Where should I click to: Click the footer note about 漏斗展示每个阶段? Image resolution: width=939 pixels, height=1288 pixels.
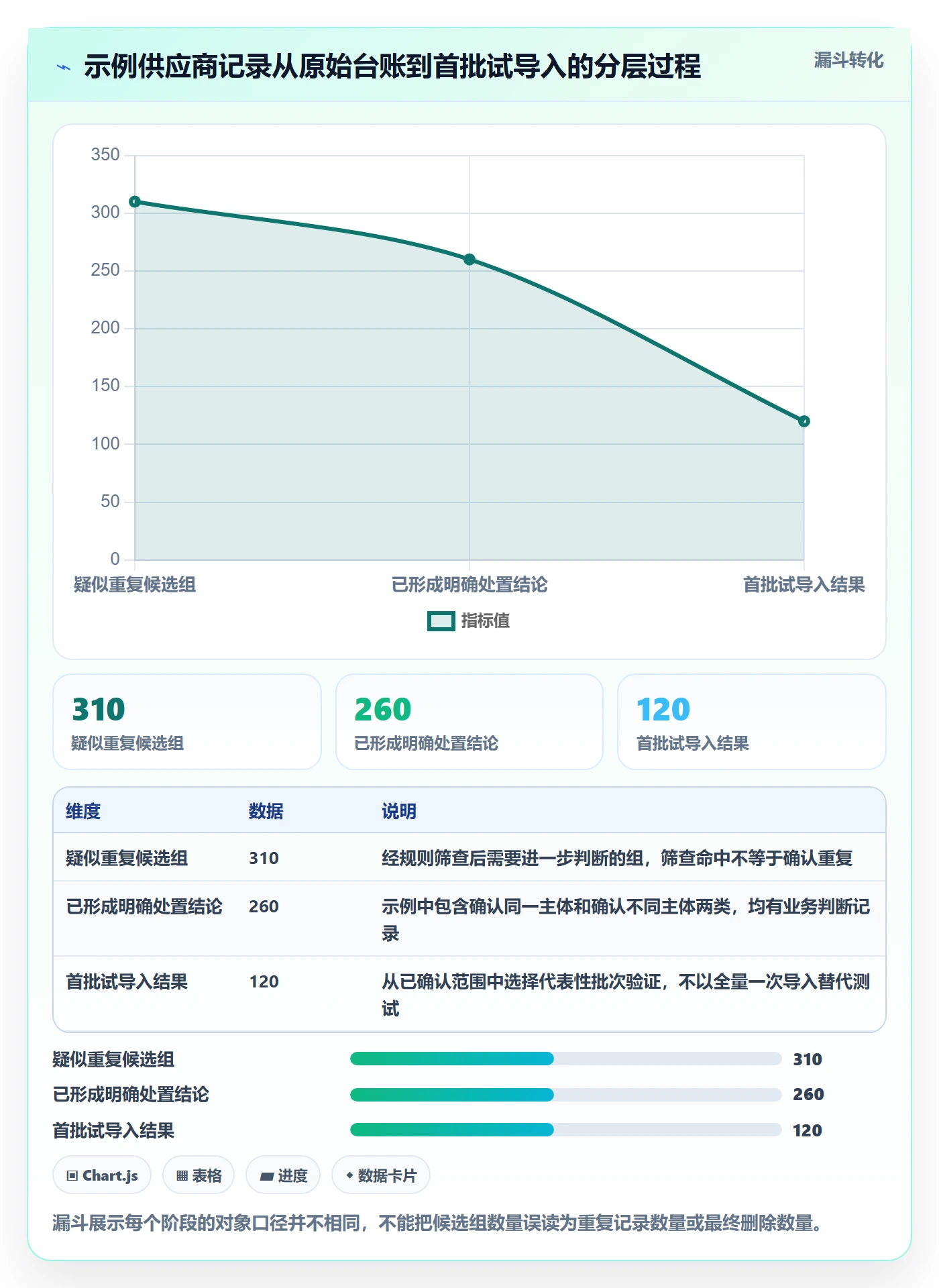click(x=437, y=1224)
